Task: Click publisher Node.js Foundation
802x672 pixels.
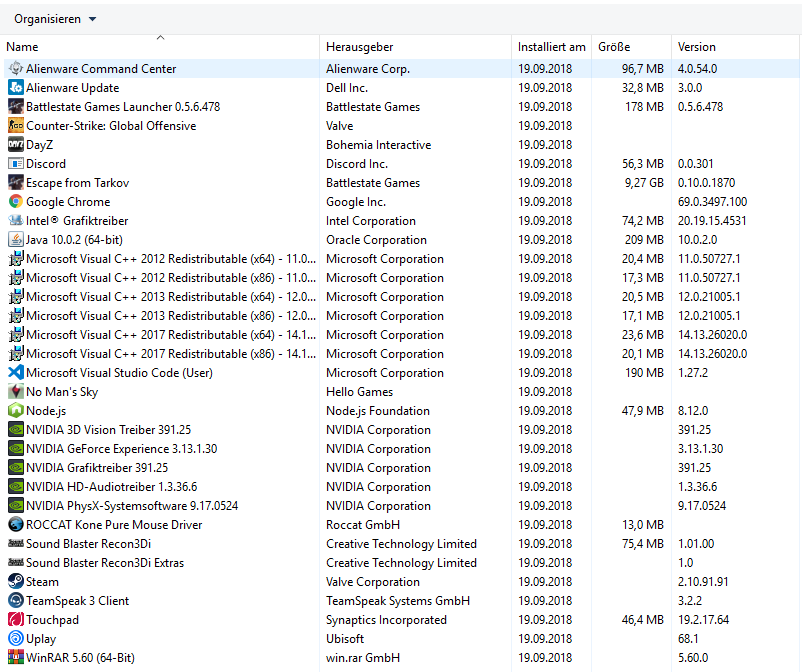Action: [378, 411]
